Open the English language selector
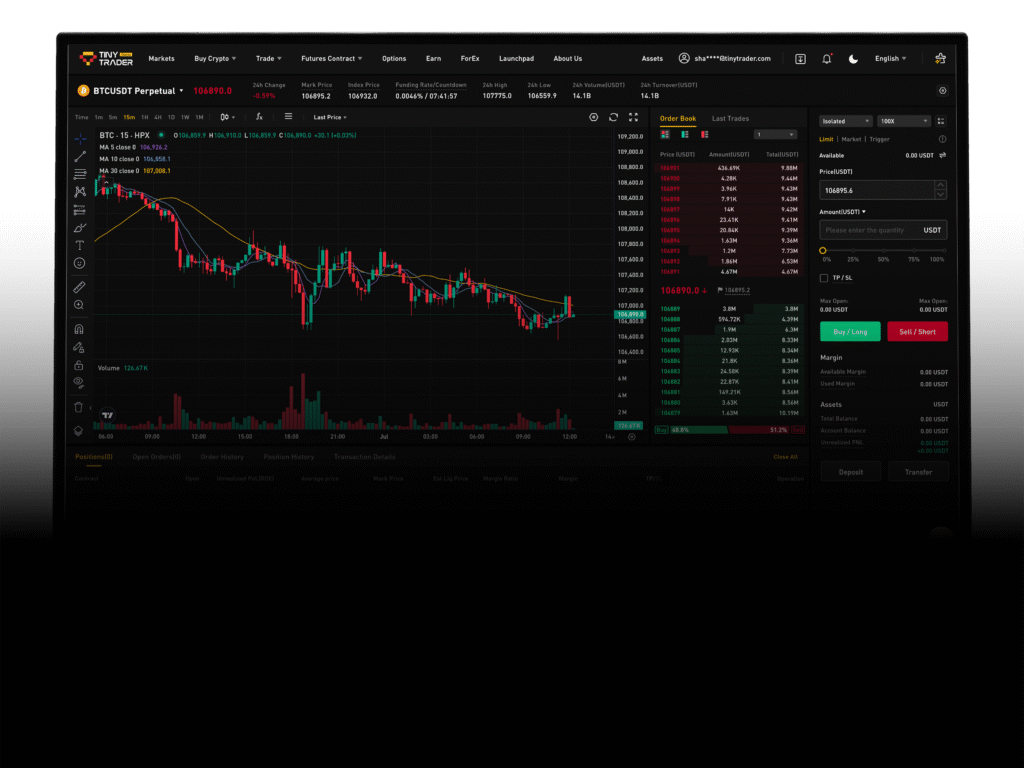Screen dimensions: 1024x768 890,59
